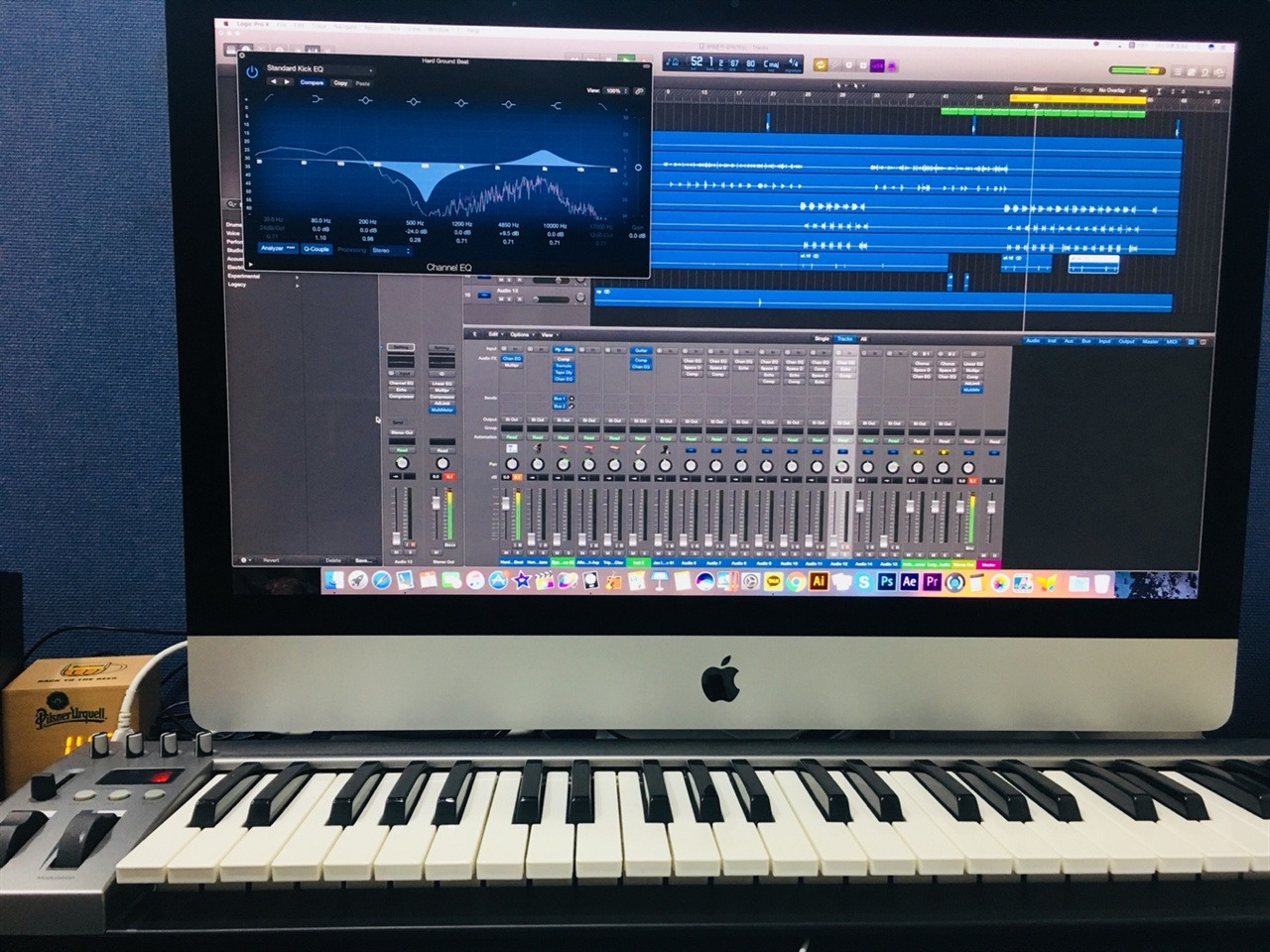Click the guitar icon on the Inst 2 strip
This screenshot has width=1270, height=952.
tap(641, 450)
